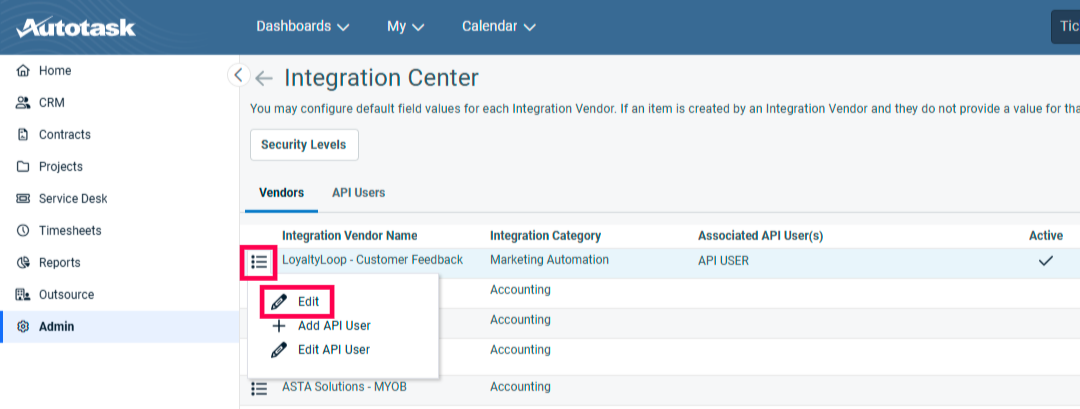Click the Reports chart icon
This screenshot has height=409, width=1080.
click(23, 263)
